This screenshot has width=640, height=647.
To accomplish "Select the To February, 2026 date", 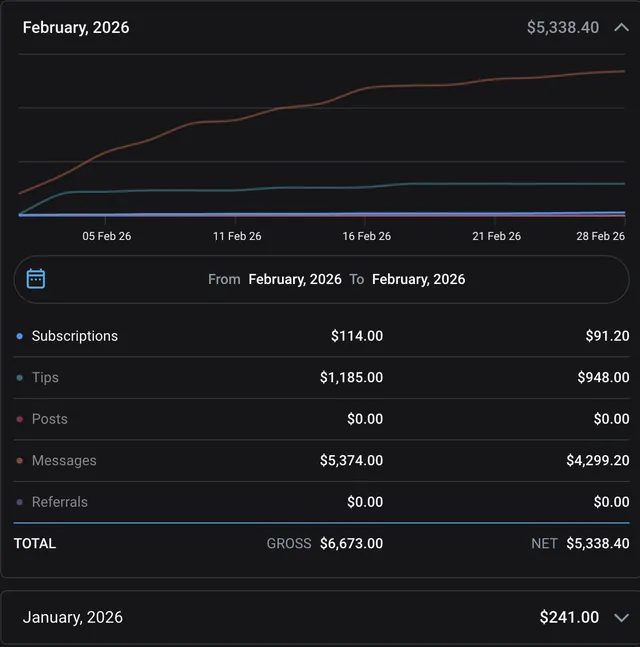I will pos(418,279).
